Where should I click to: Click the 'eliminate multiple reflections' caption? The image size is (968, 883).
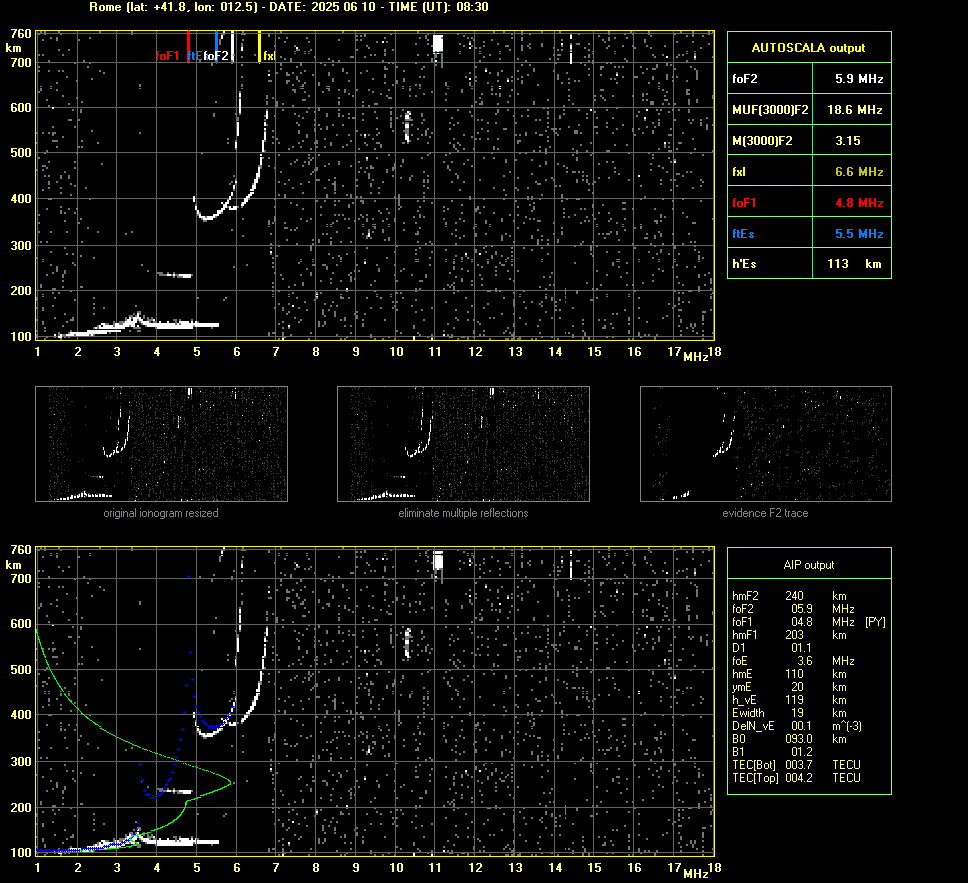[463, 513]
